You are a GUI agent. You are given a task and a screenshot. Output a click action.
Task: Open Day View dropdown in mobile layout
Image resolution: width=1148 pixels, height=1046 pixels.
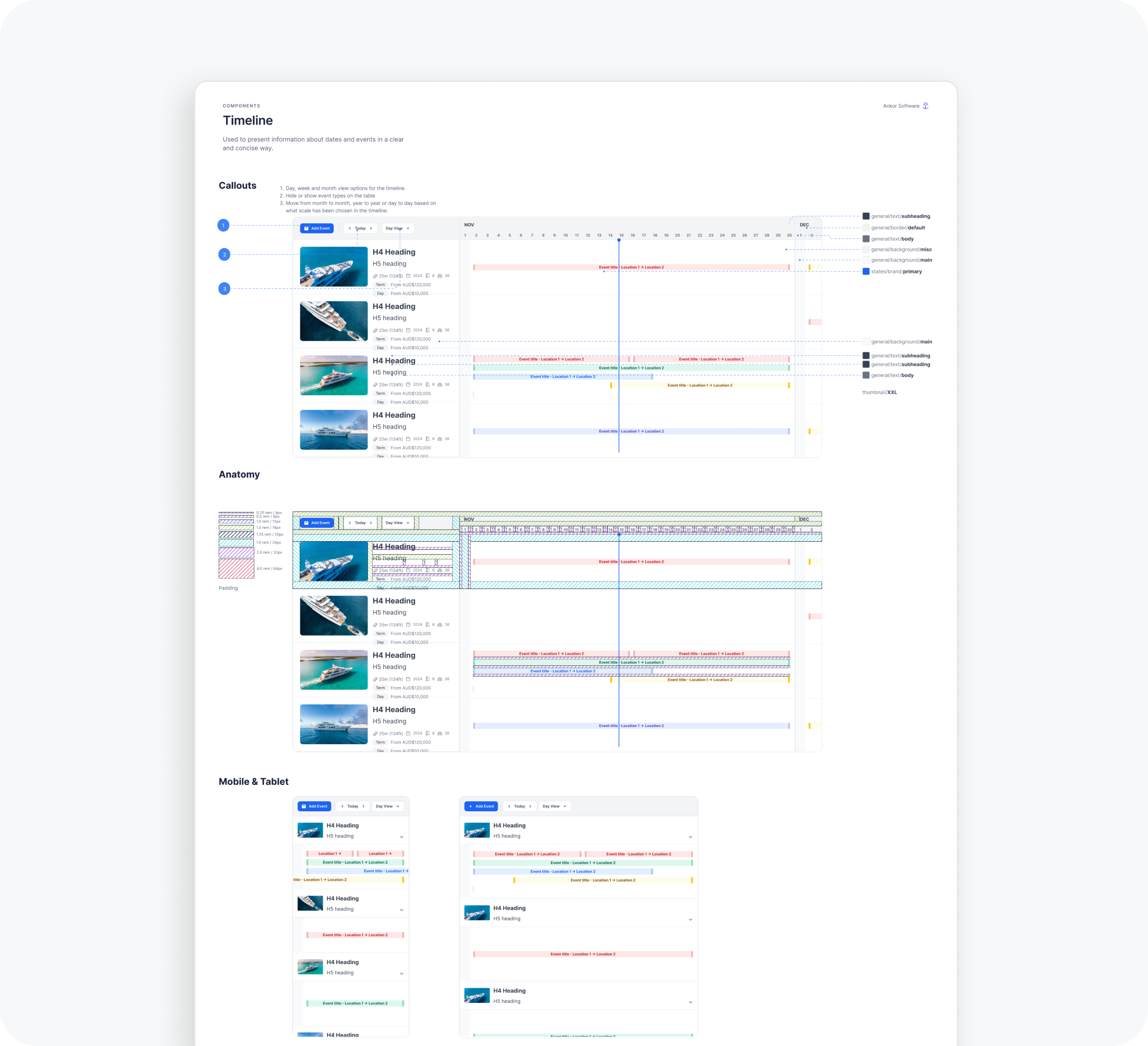pyautogui.click(x=388, y=806)
